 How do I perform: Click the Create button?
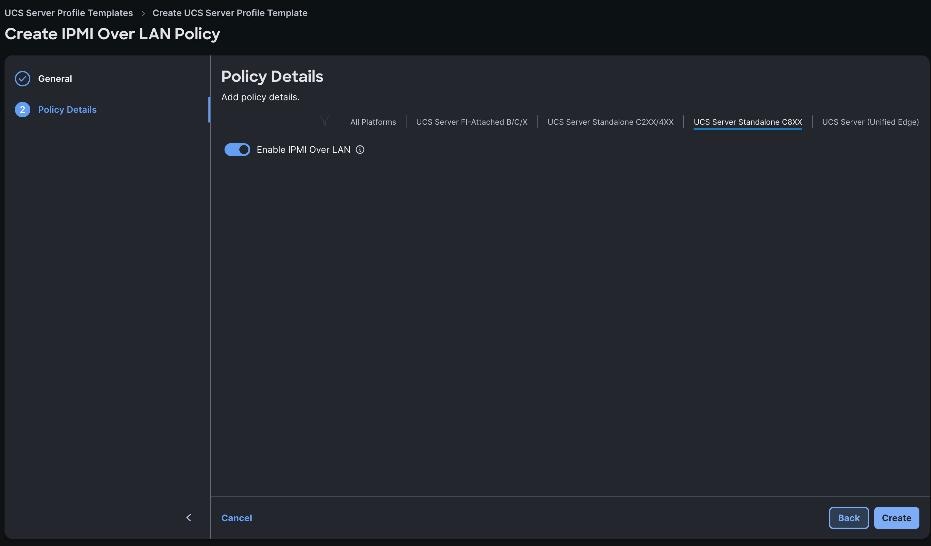896,518
